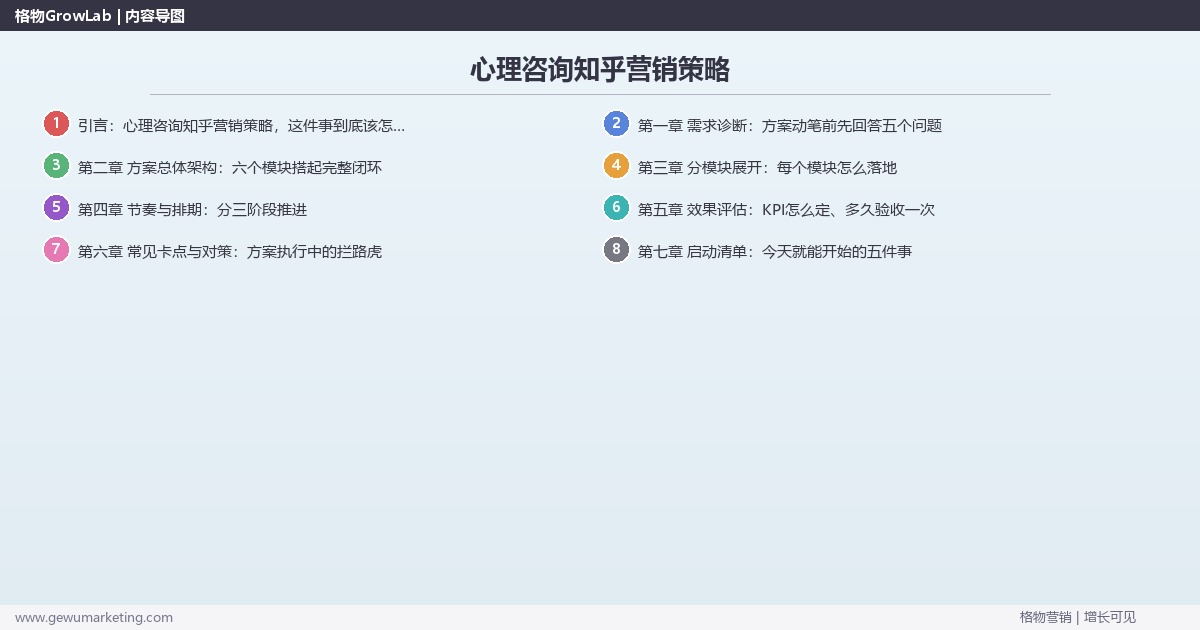Open 第一章 需求诊断 entry

click(x=790, y=126)
